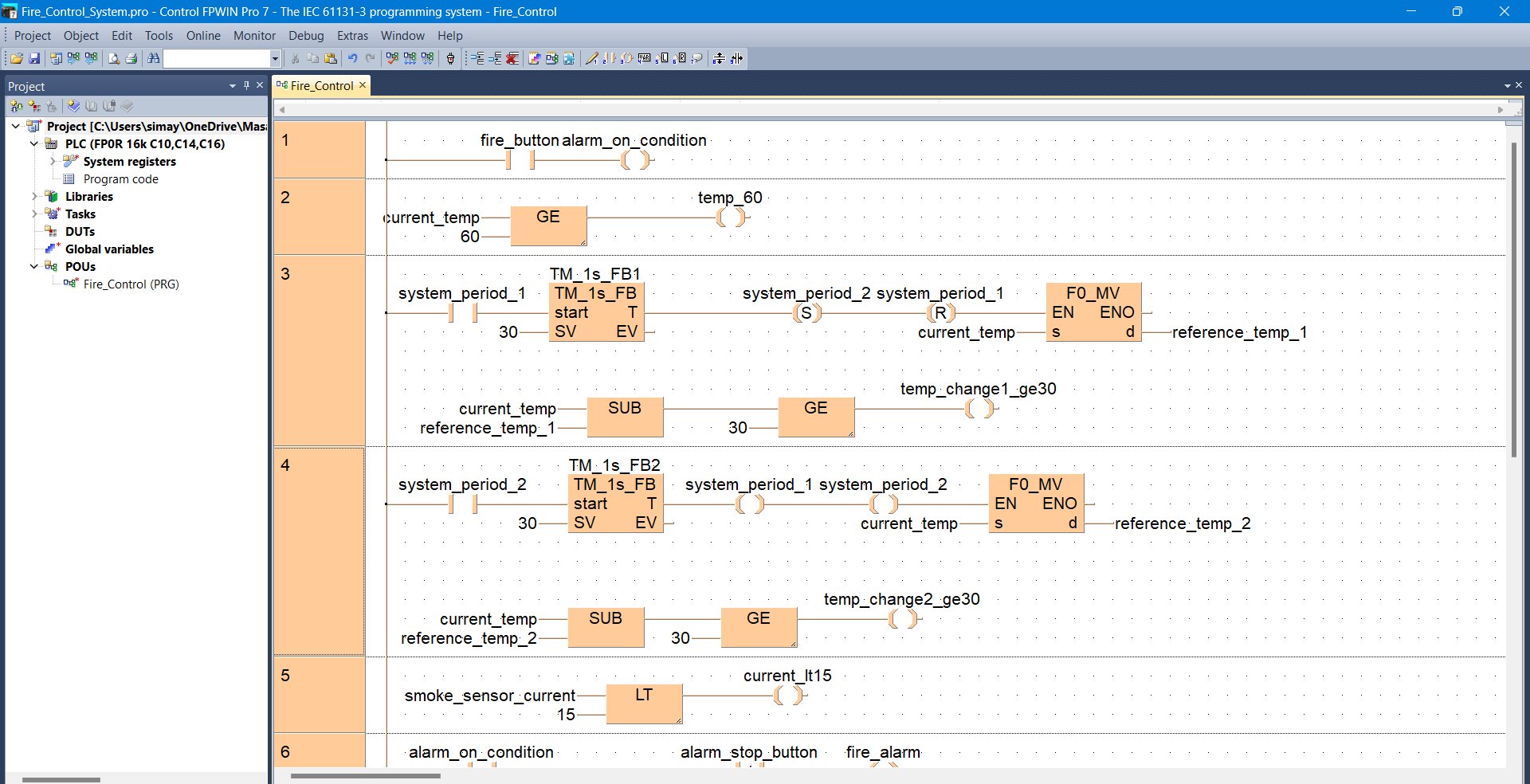Image resolution: width=1530 pixels, height=784 pixels.
Task: Open the Window menu
Action: [402, 36]
